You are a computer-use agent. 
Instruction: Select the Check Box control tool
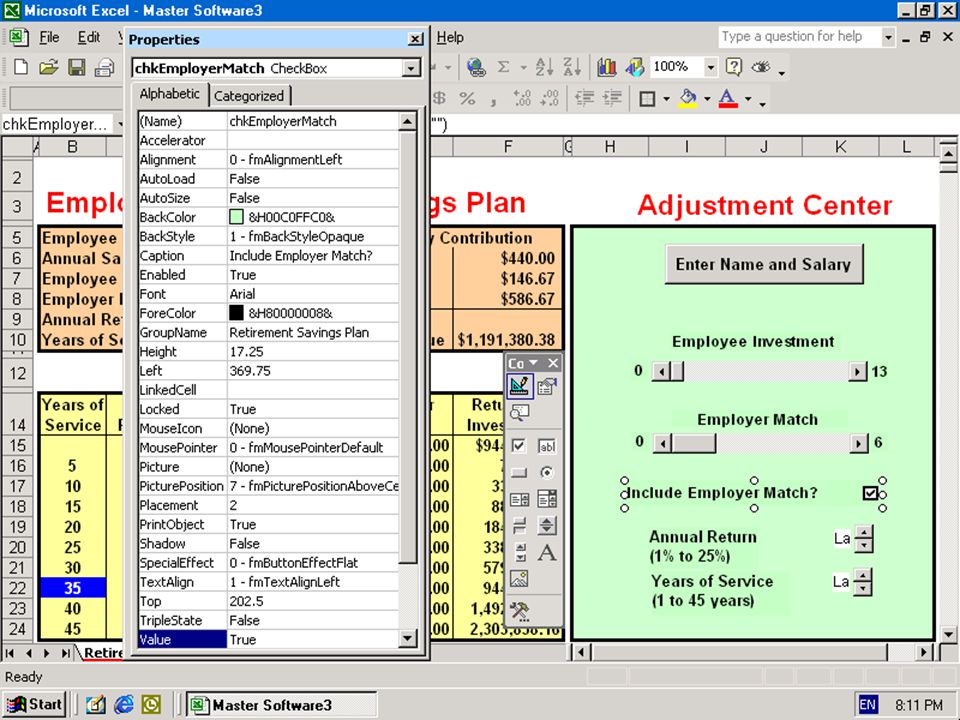click(x=519, y=446)
